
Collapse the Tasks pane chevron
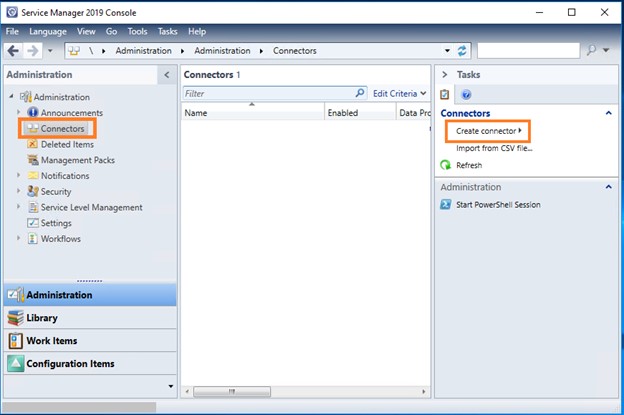[445, 75]
